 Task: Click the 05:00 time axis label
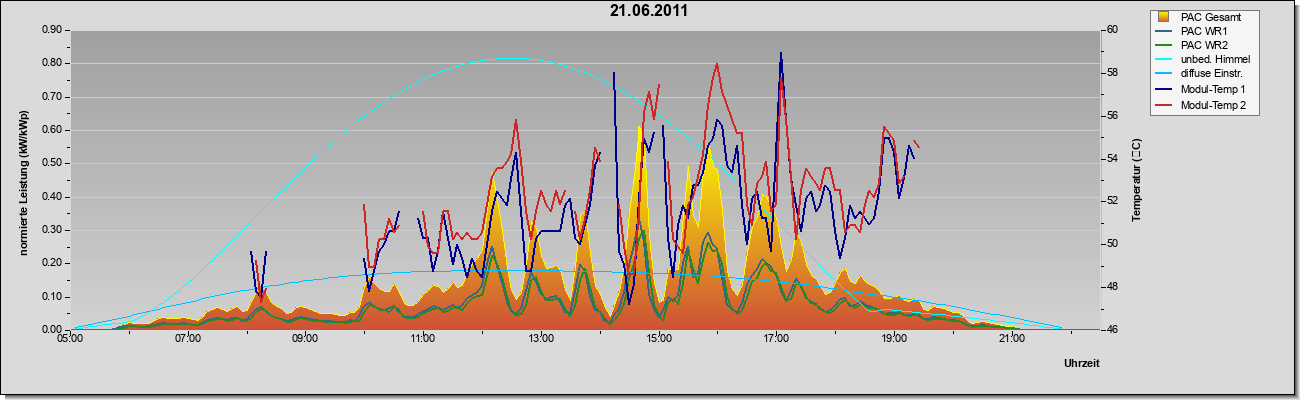(70, 338)
